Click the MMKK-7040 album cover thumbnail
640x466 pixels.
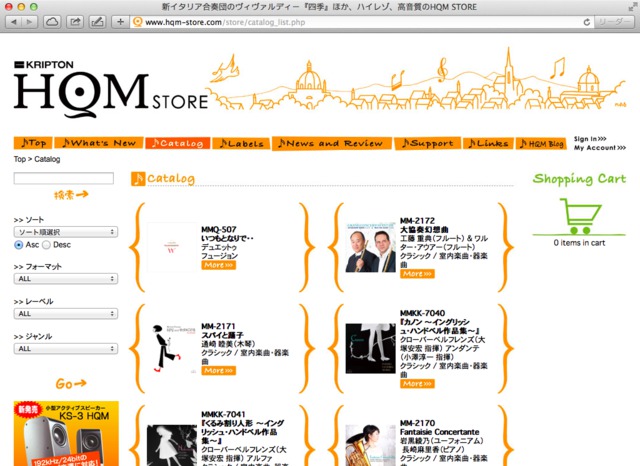[371, 348]
